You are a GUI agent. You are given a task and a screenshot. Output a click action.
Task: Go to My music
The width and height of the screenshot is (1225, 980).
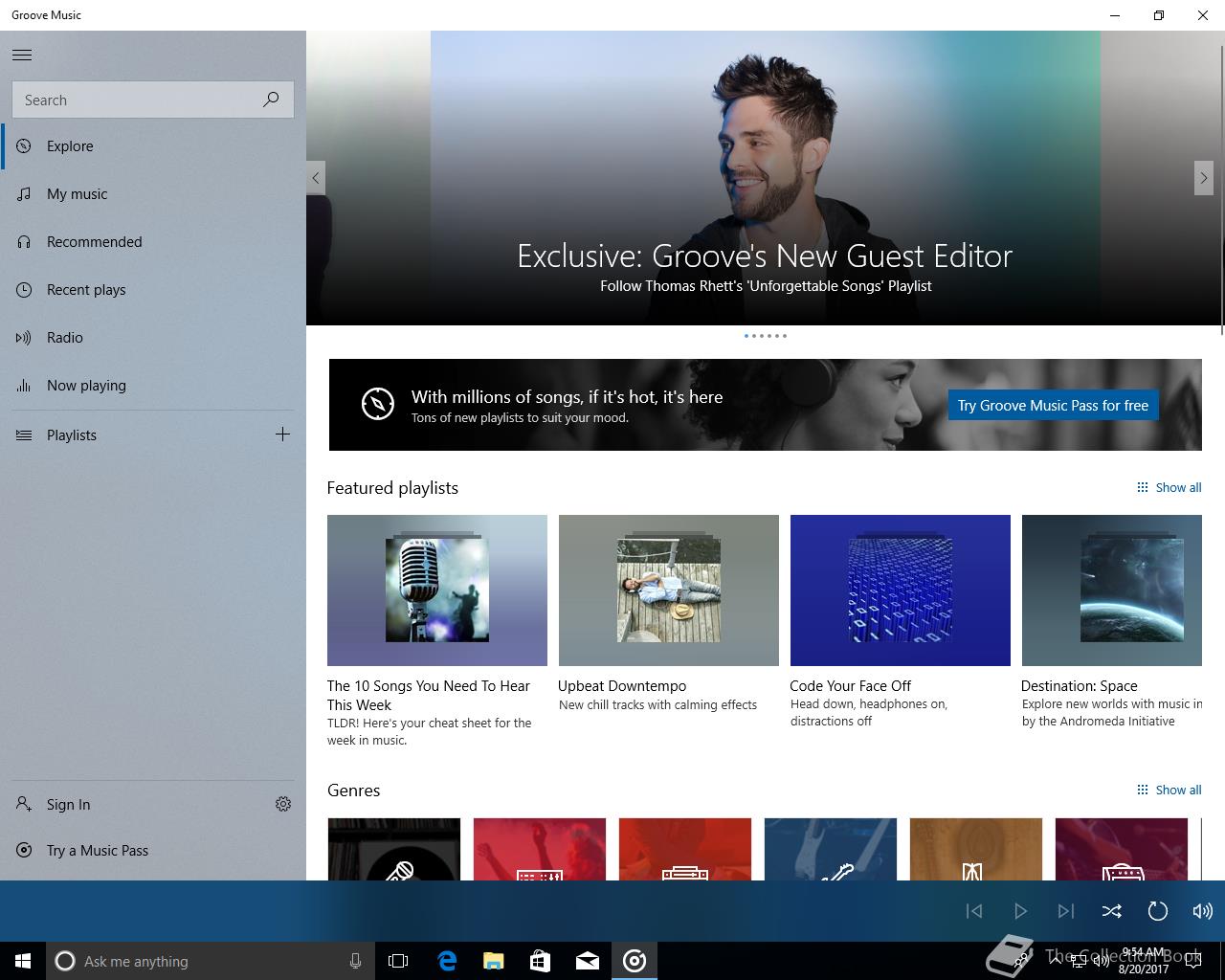click(x=153, y=194)
